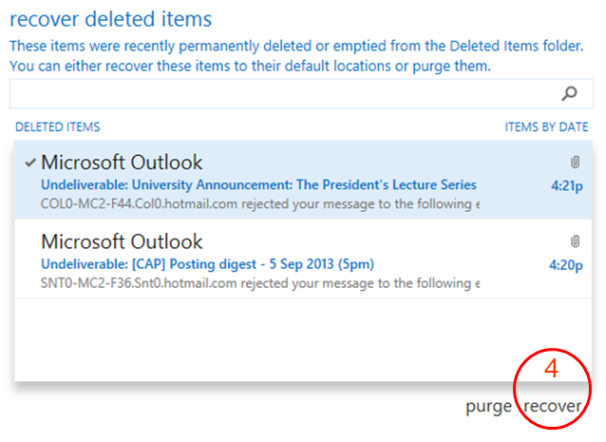Uncheck the selected University Announcement message
606x442 pixels.
pyautogui.click(x=30, y=162)
